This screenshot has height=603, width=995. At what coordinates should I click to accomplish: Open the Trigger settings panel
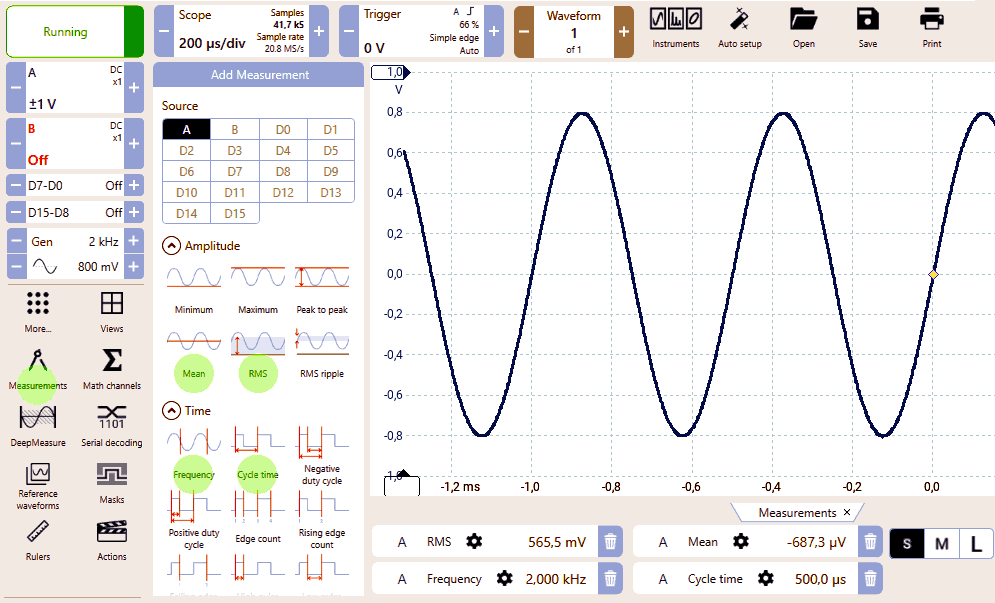421,31
